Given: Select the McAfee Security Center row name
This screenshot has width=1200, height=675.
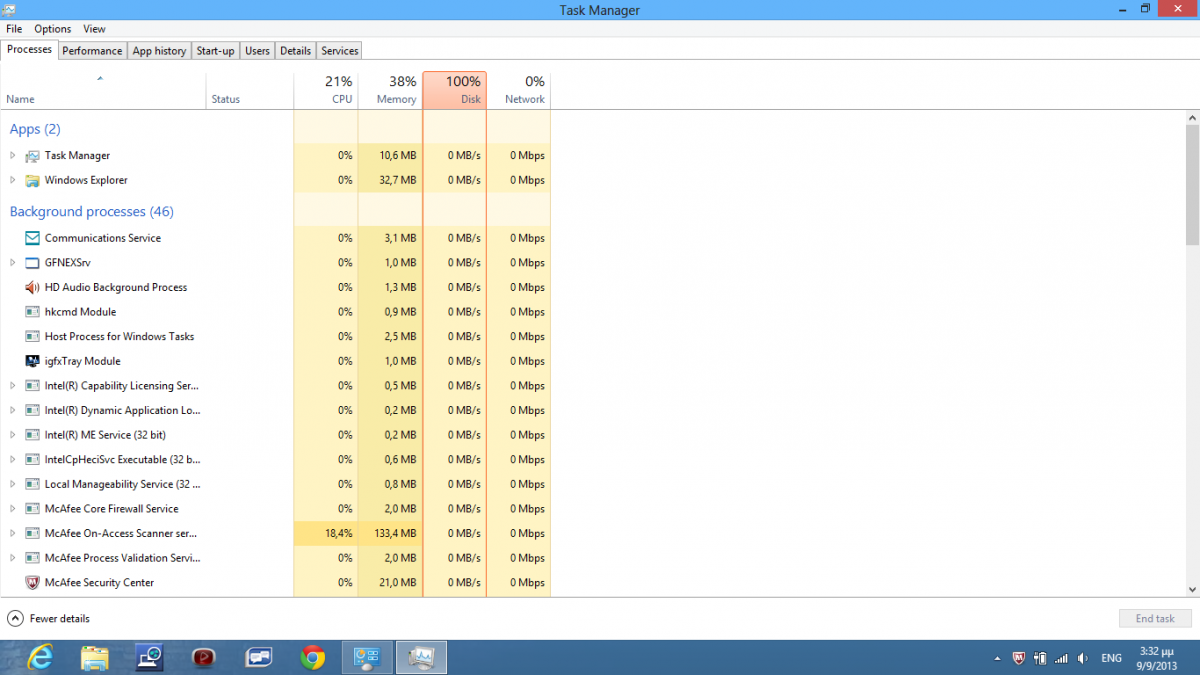Looking at the screenshot, I should point(99,583).
